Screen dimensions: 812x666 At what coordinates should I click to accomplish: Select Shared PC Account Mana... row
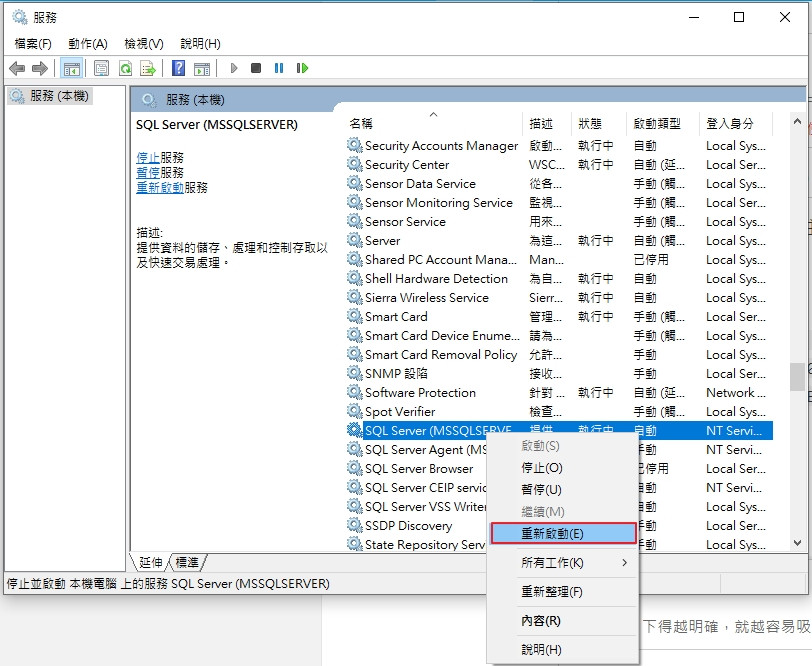(559, 259)
